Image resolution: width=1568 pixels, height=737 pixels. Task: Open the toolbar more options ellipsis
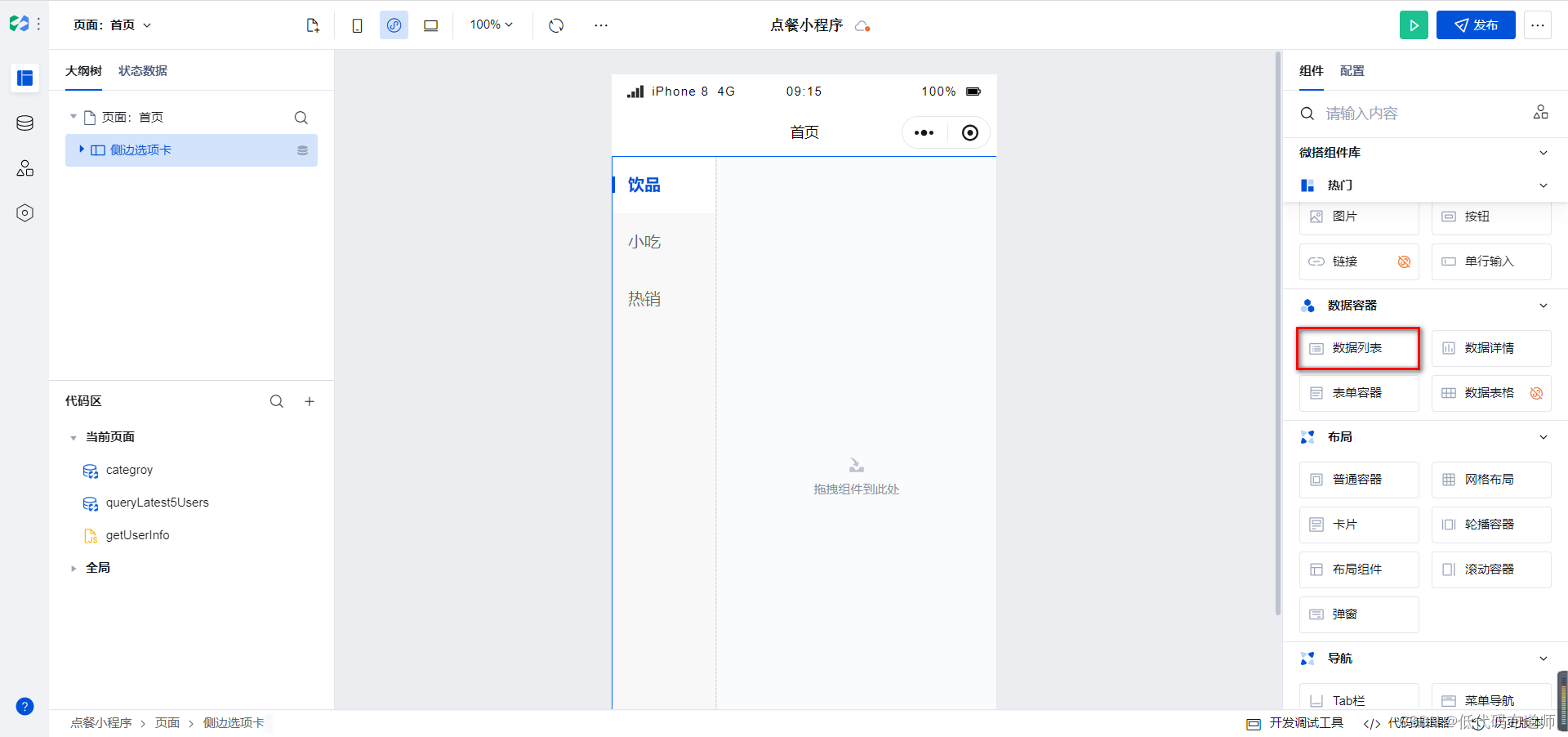coord(601,25)
